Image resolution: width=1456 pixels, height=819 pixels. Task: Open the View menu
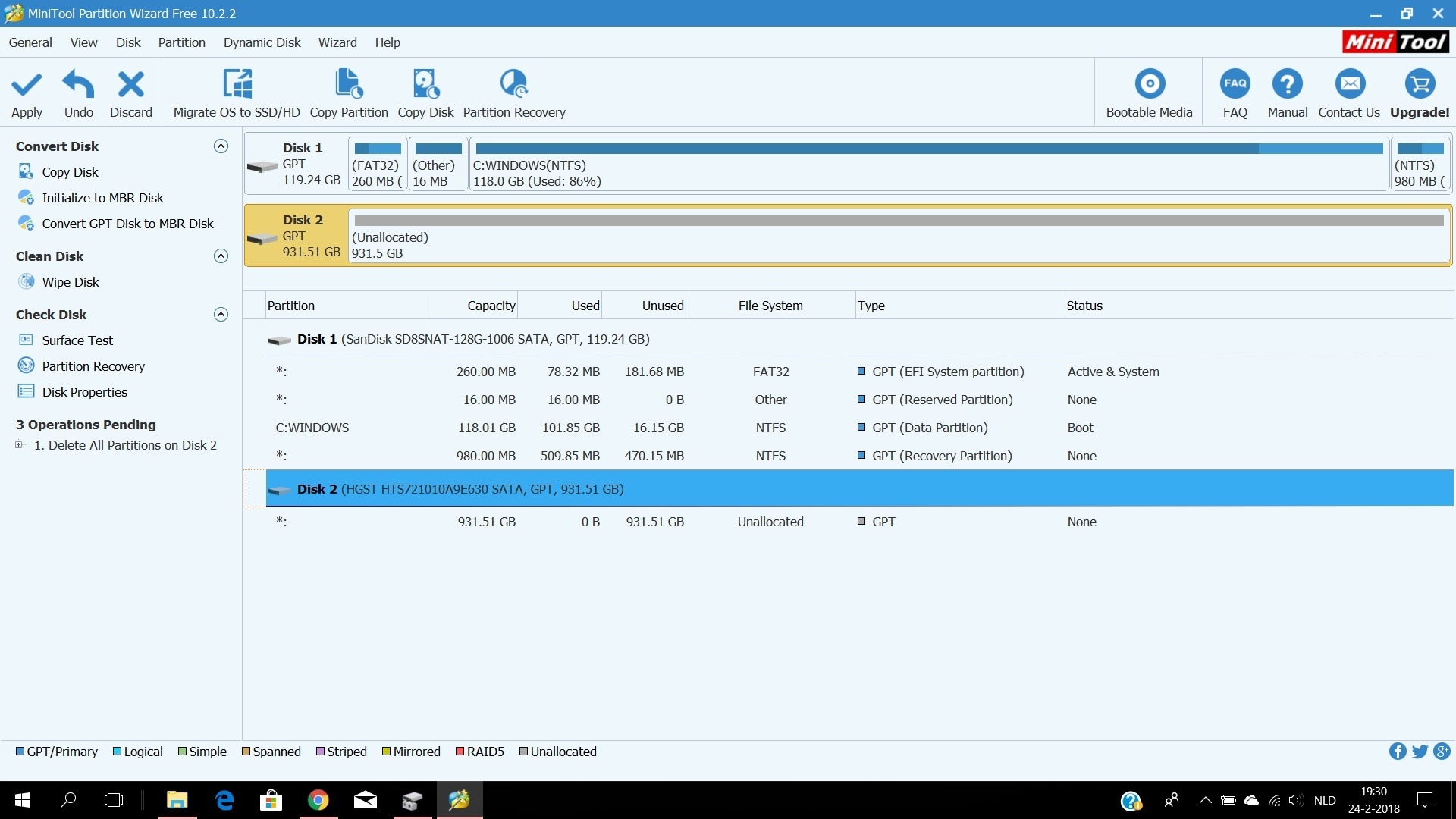[83, 42]
